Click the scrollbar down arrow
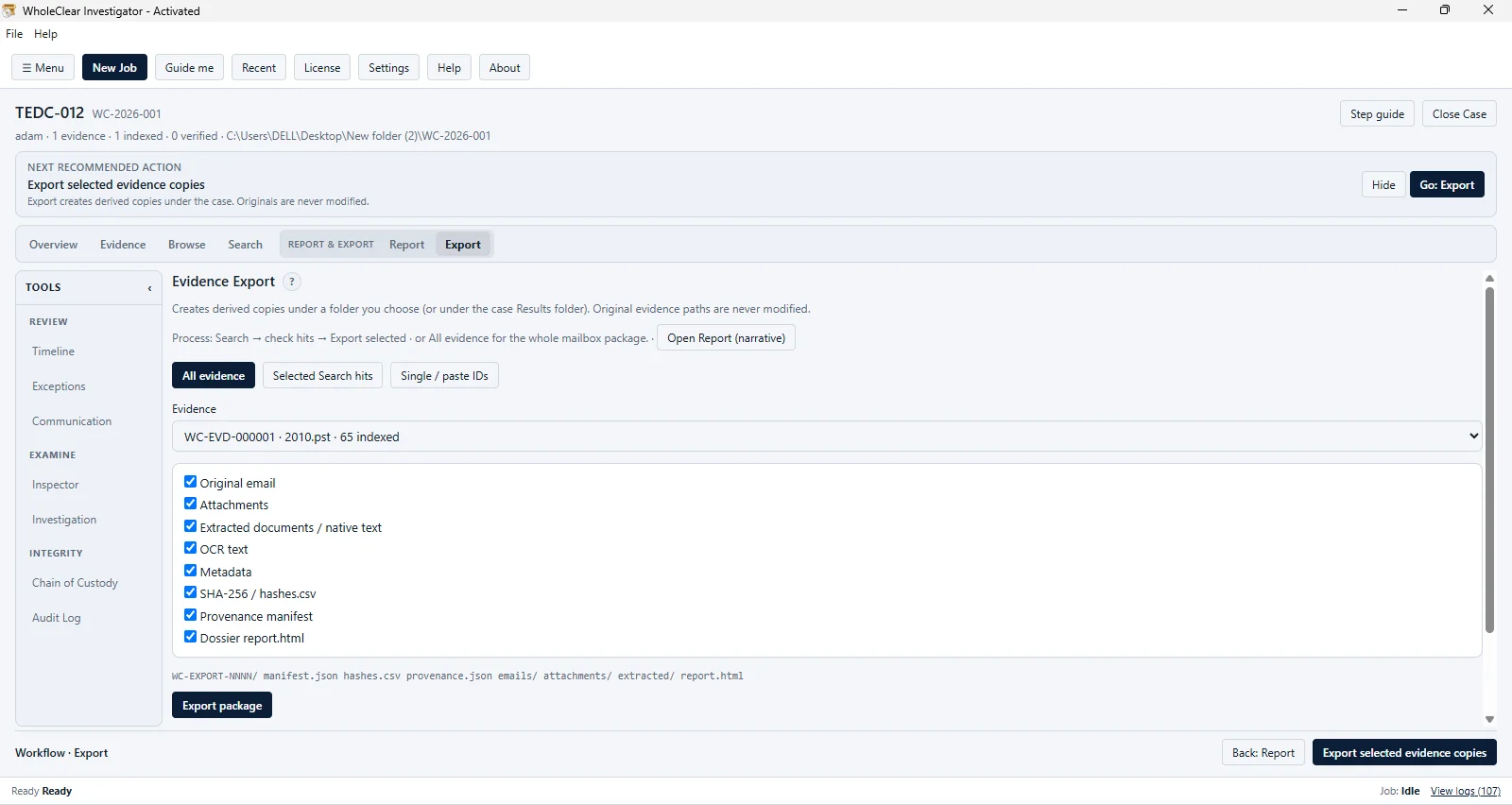Screen dimensions: 1512x805 (1489, 720)
